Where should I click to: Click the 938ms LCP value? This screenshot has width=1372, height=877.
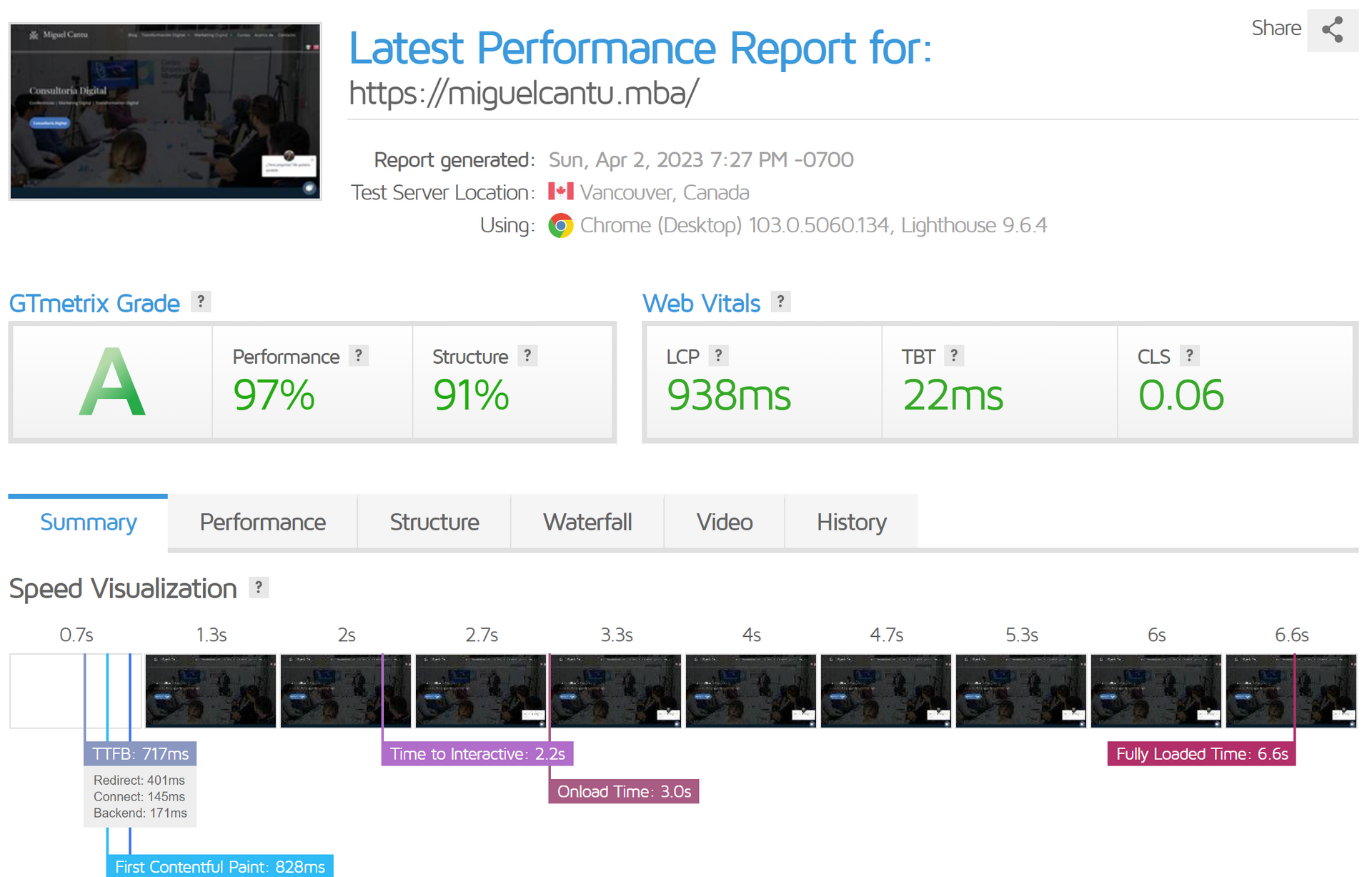[x=729, y=395]
